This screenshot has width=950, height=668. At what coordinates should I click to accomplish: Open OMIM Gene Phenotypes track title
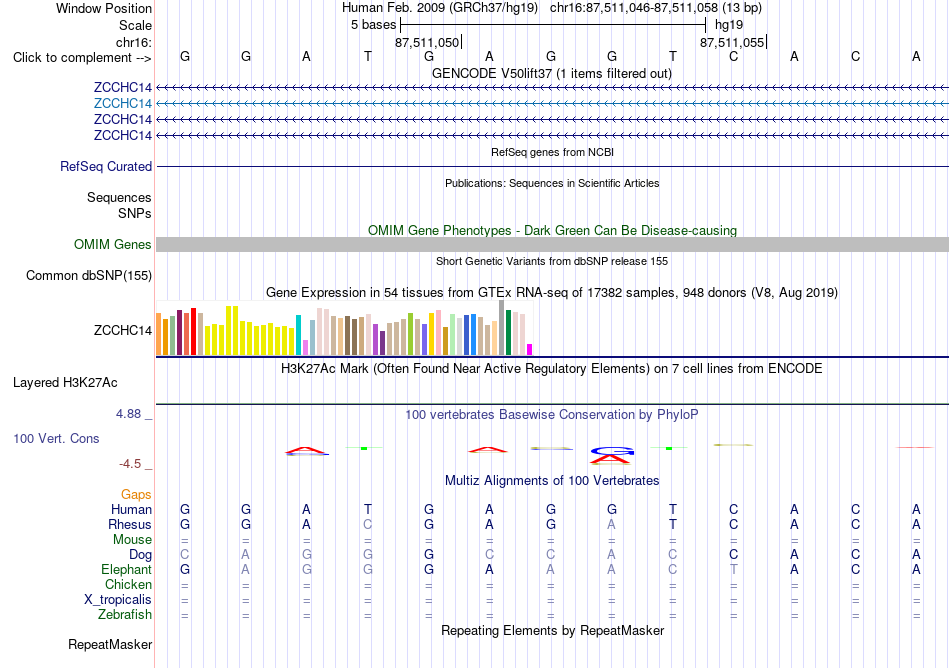pyautogui.click(x=552, y=231)
